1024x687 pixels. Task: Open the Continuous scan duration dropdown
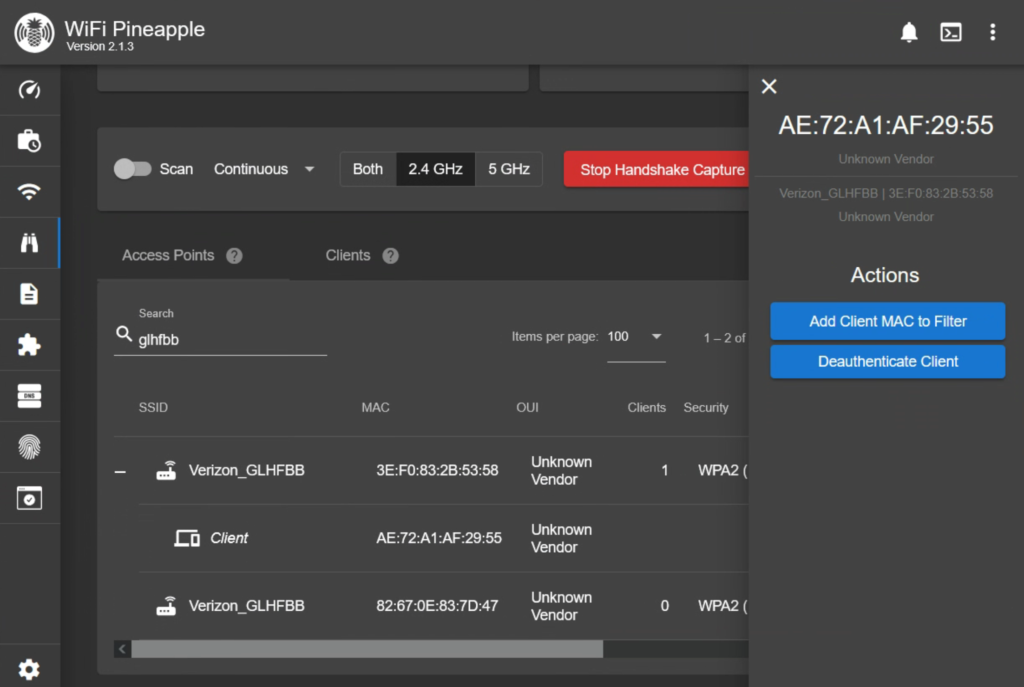pyautogui.click(x=264, y=169)
